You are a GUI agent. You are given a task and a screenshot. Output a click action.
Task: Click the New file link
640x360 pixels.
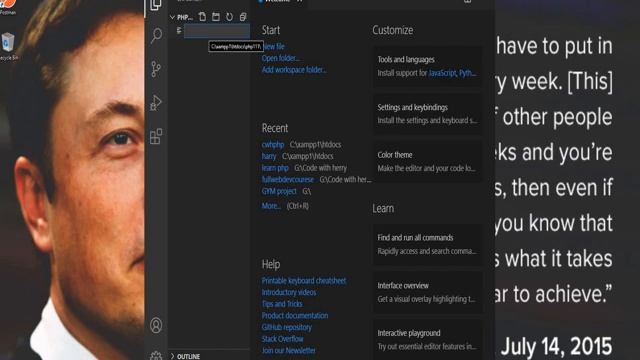click(x=273, y=47)
